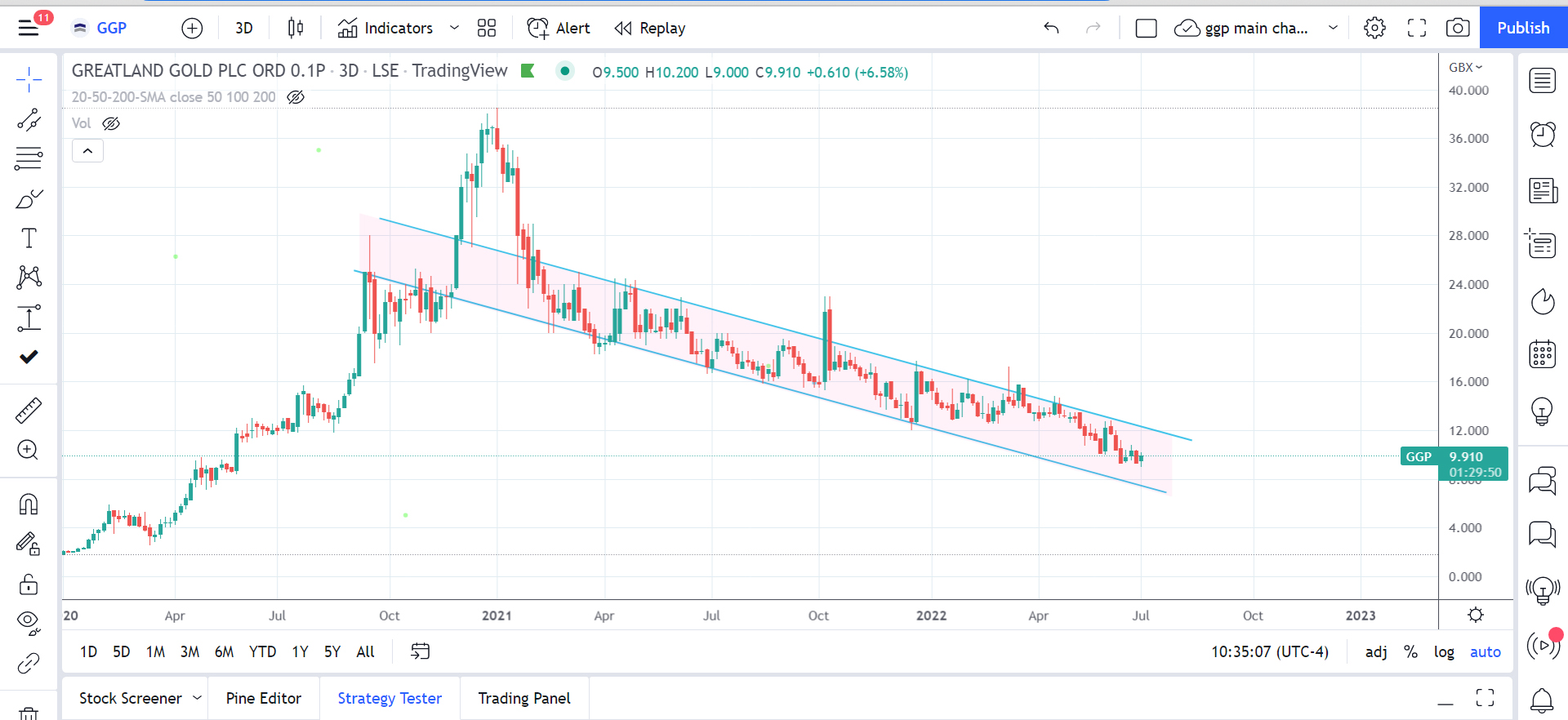Open the prediction and measurement tools
Image resolution: width=1568 pixels, height=720 pixels.
click(29, 318)
